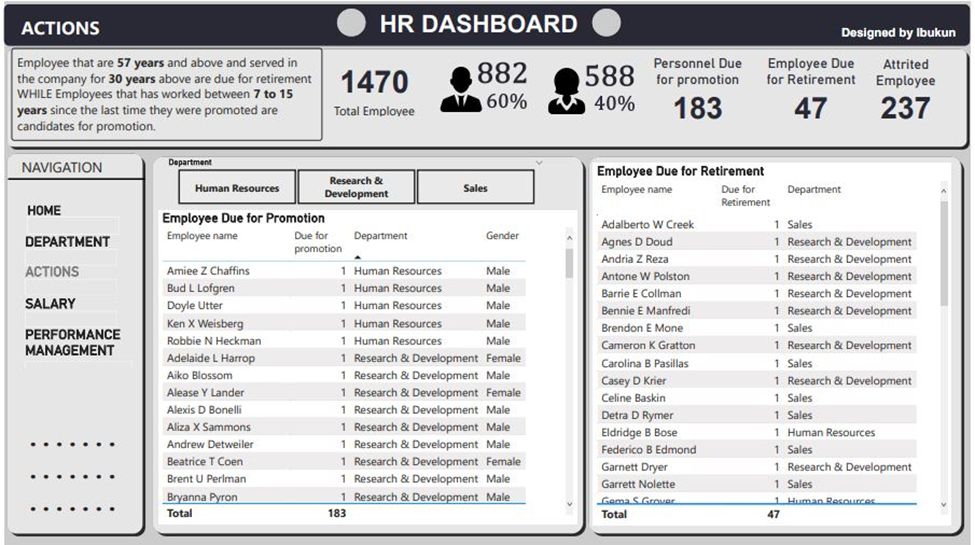Click the grey circle left of HR DASHBOARD

[x=351, y=23]
